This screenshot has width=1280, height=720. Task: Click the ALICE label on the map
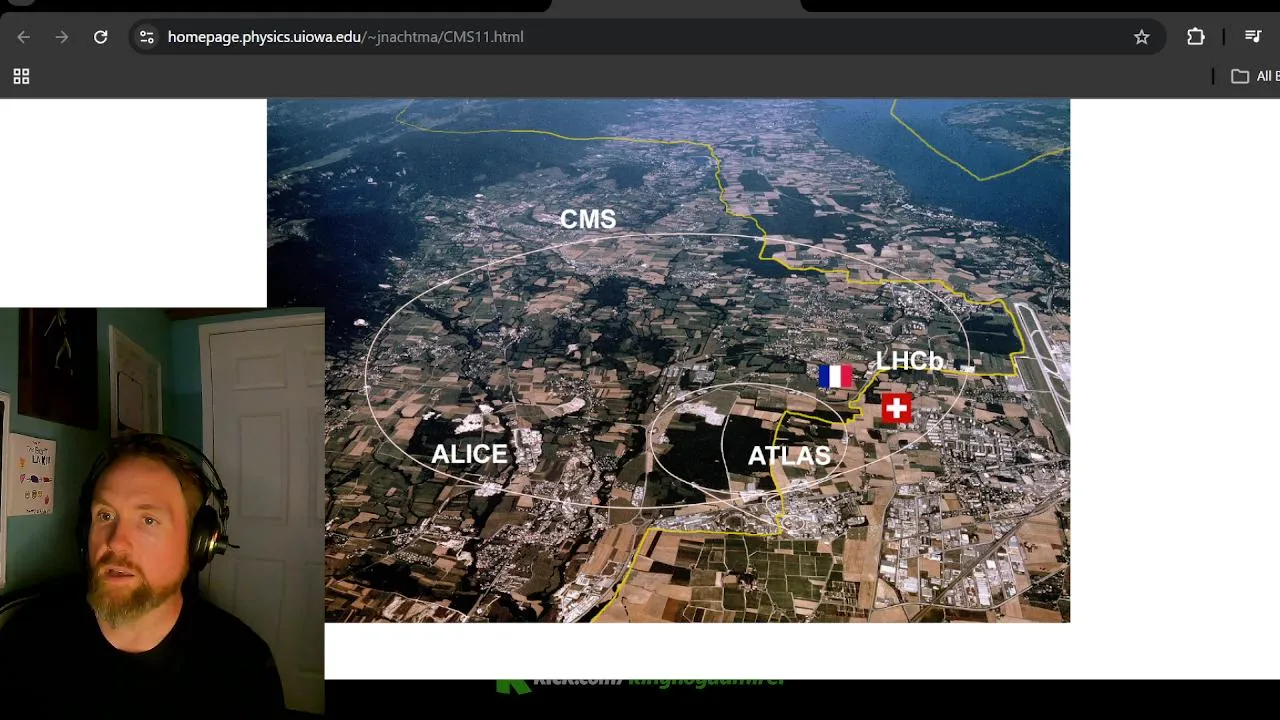(x=470, y=454)
